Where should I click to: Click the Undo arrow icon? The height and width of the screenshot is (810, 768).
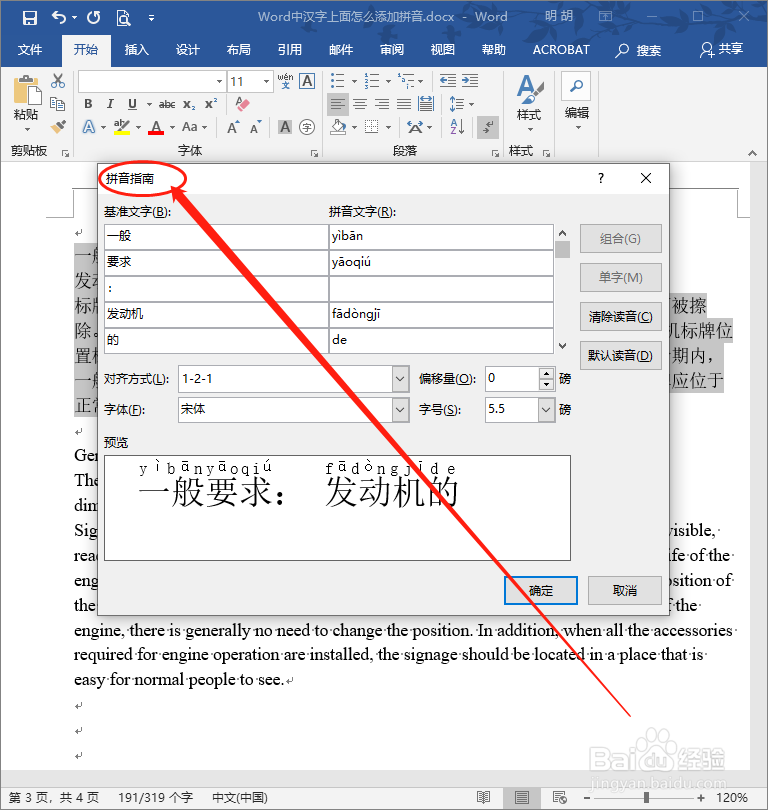(58, 18)
